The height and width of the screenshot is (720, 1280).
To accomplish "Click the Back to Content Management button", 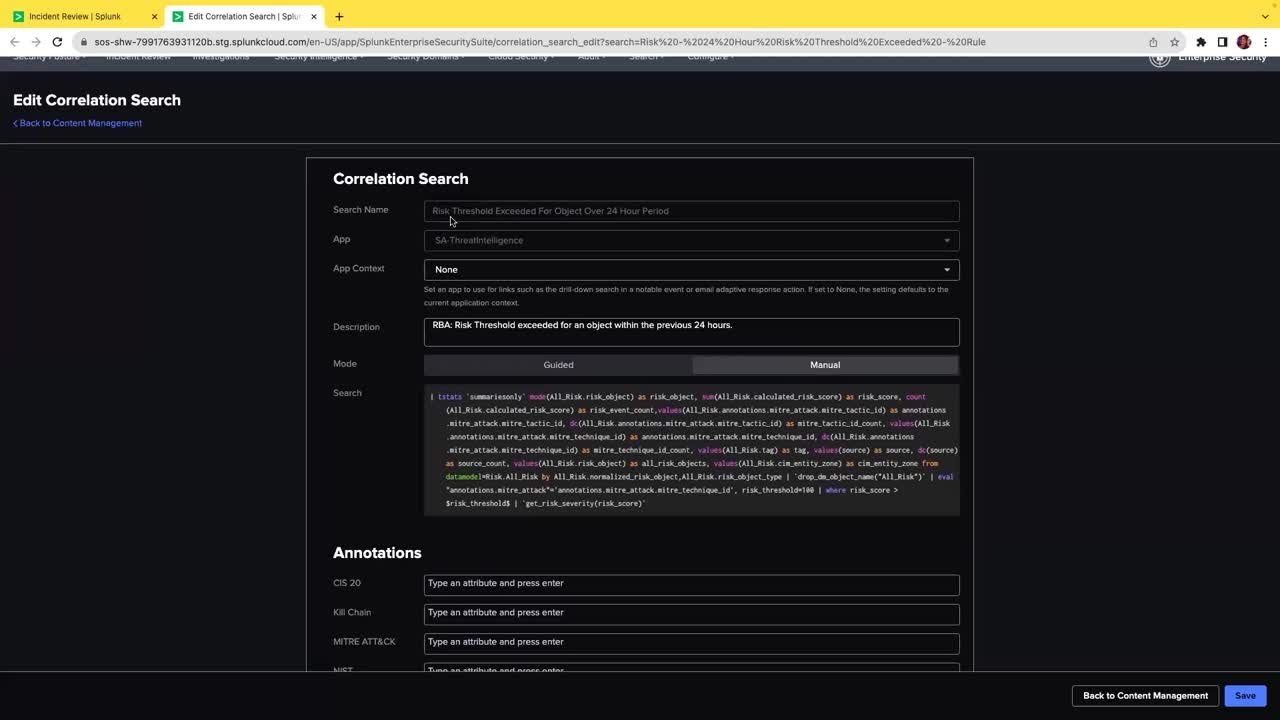I will tap(1145, 696).
